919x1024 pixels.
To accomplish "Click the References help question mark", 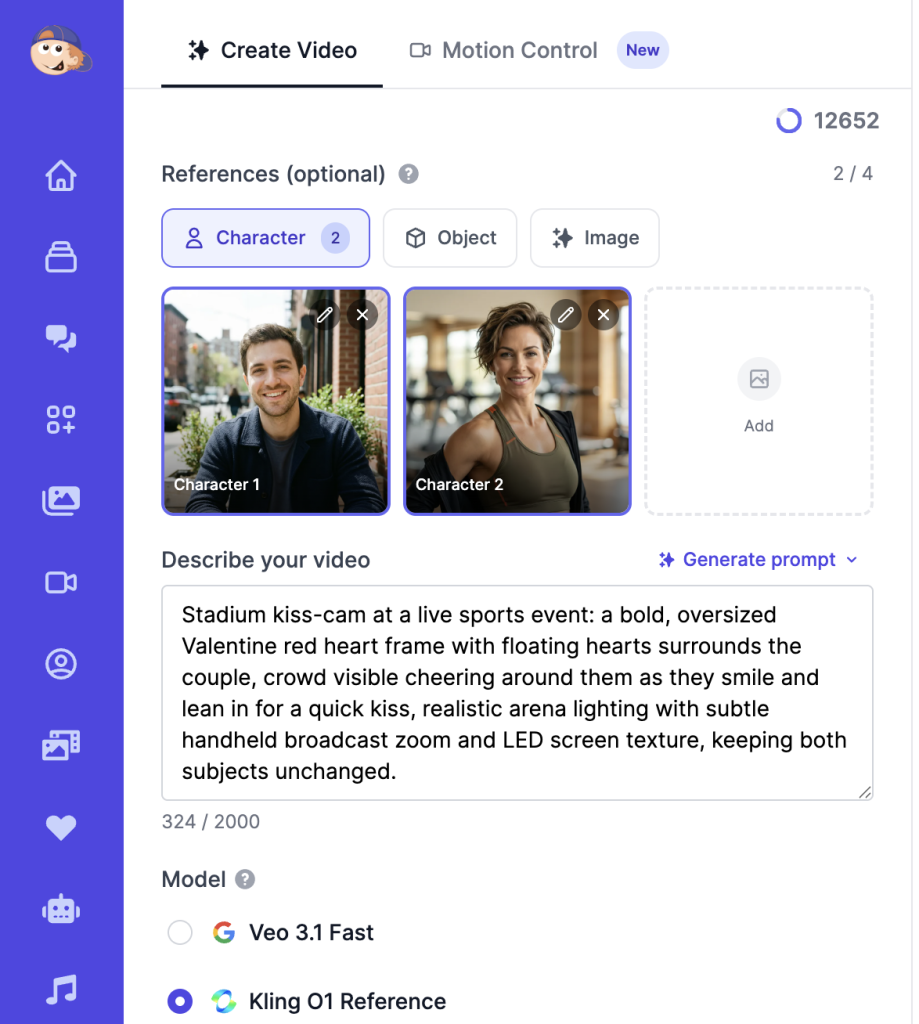I will click(408, 174).
